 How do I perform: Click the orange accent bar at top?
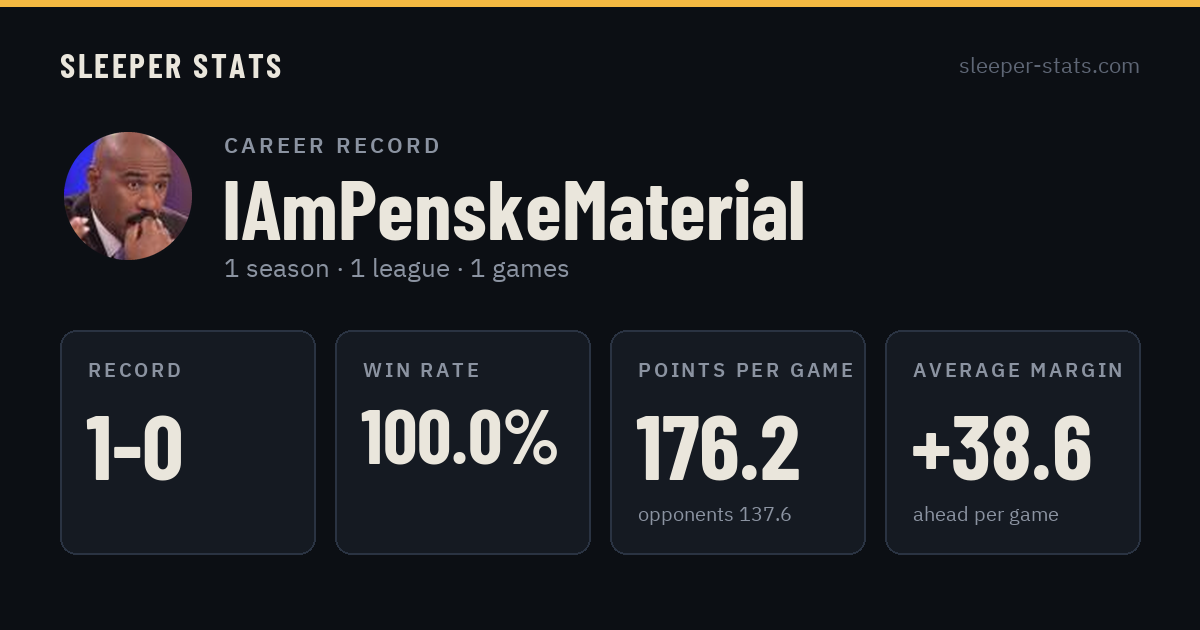[600, 3]
